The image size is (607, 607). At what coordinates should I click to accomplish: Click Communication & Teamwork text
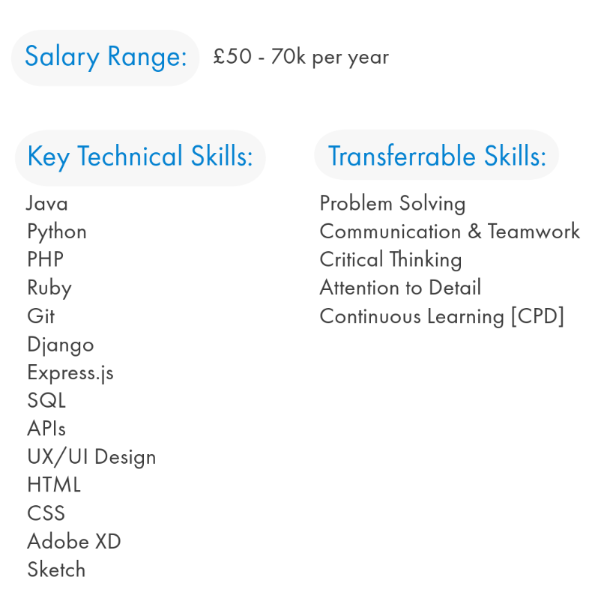click(x=450, y=231)
